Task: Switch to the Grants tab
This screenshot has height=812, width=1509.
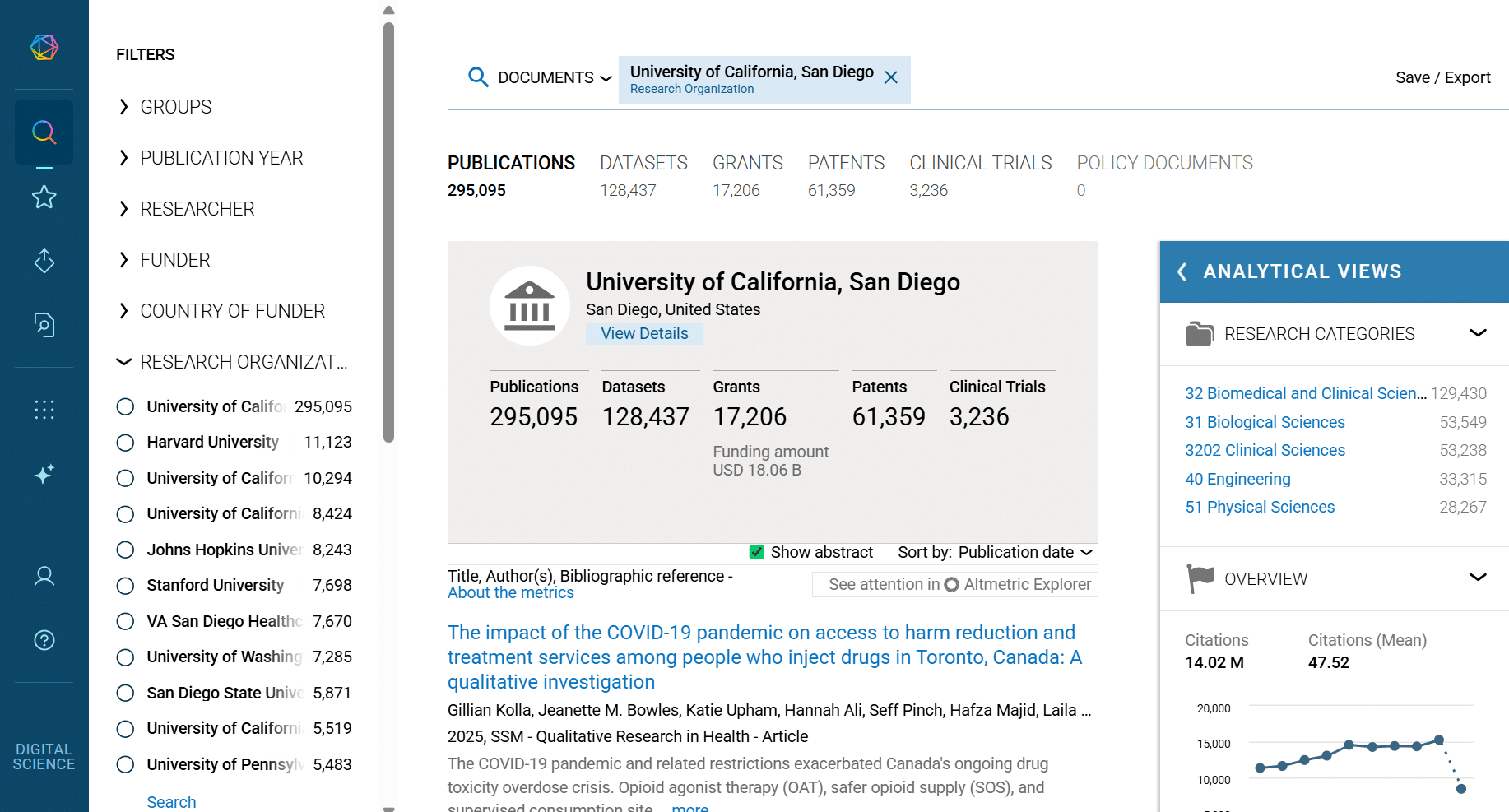Action: (x=747, y=164)
